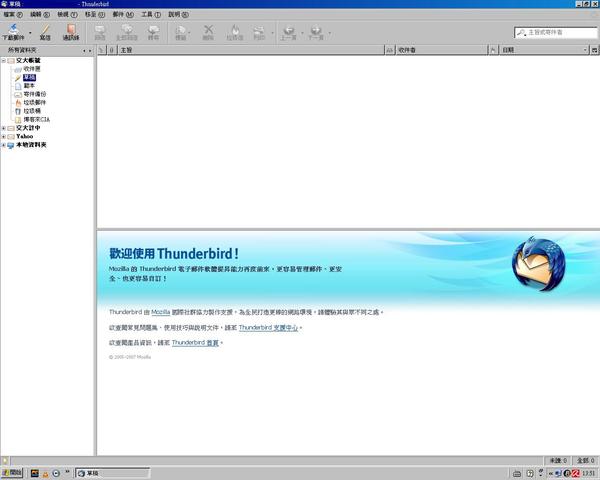Open the Templates (範本) folder
The height and width of the screenshot is (480, 600).
[x=29, y=86]
